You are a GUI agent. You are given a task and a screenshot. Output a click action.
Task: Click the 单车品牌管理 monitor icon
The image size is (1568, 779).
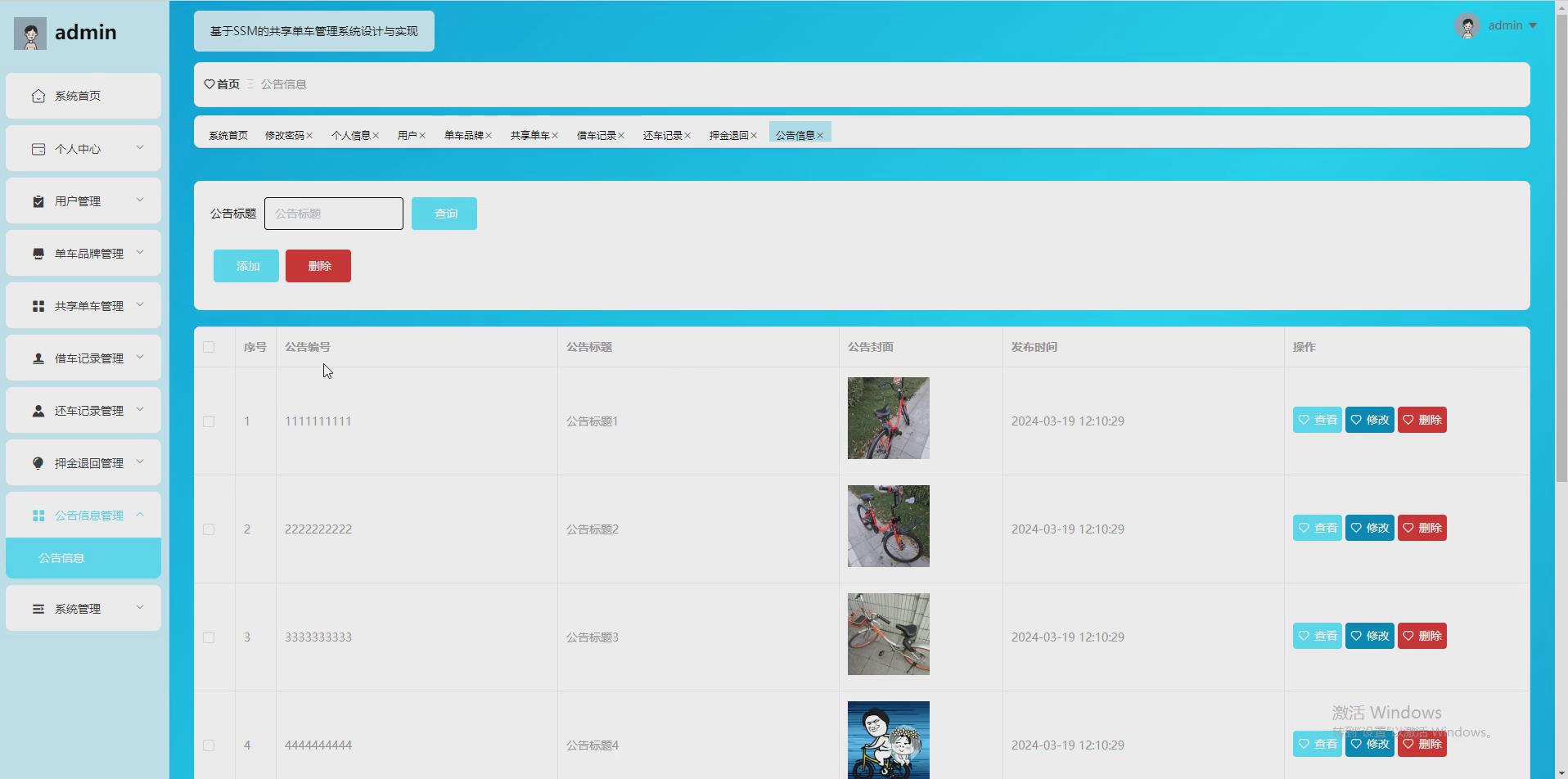pos(38,253)
